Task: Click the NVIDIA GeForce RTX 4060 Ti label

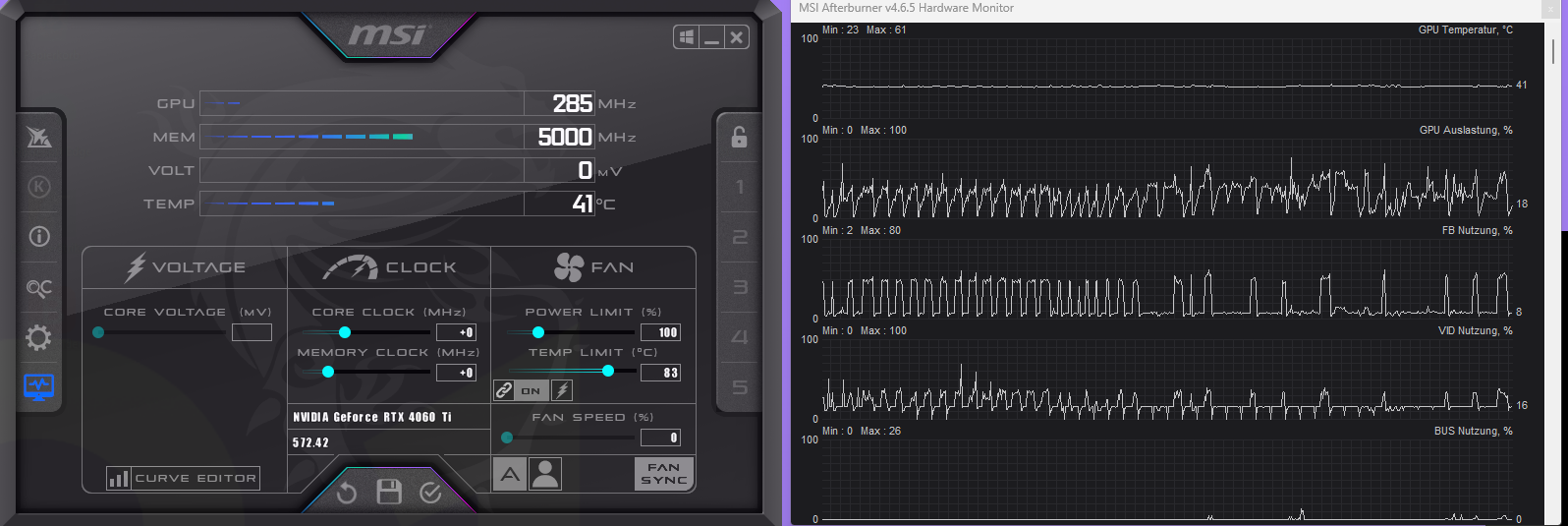Action: point(372,417)
